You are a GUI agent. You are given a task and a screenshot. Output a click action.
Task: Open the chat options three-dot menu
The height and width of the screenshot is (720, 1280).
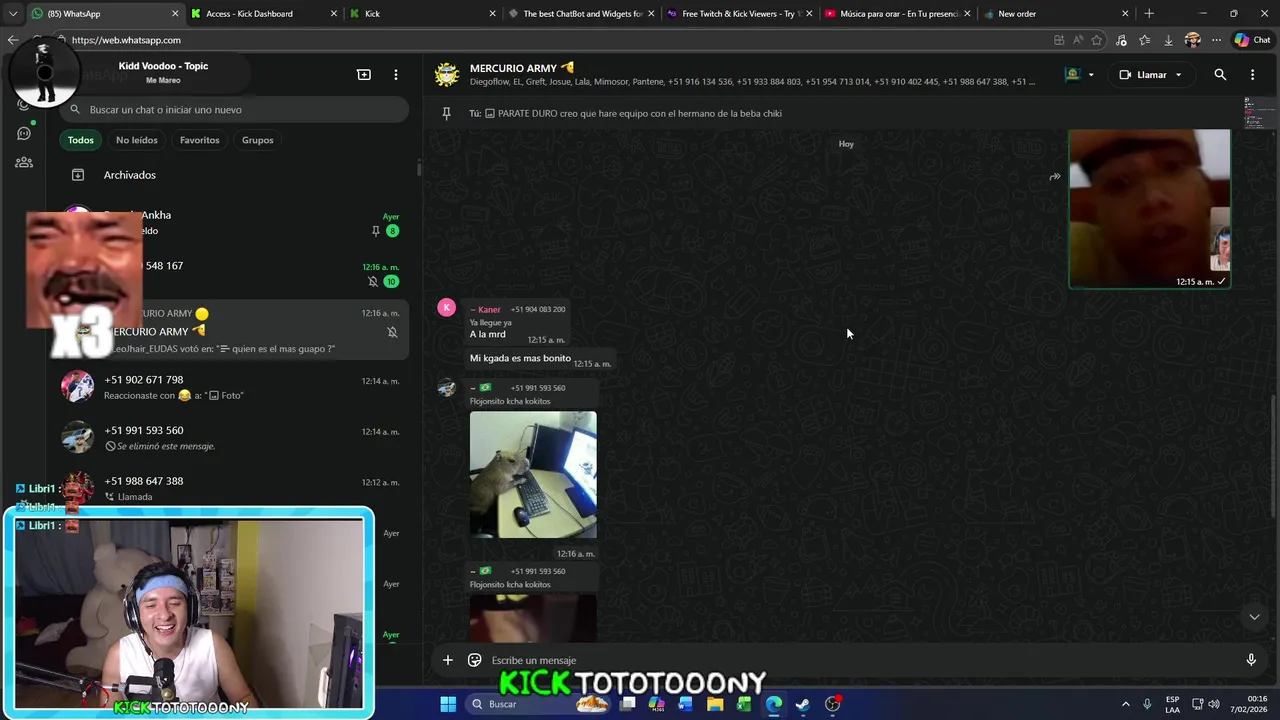(x=1252, y=75)
